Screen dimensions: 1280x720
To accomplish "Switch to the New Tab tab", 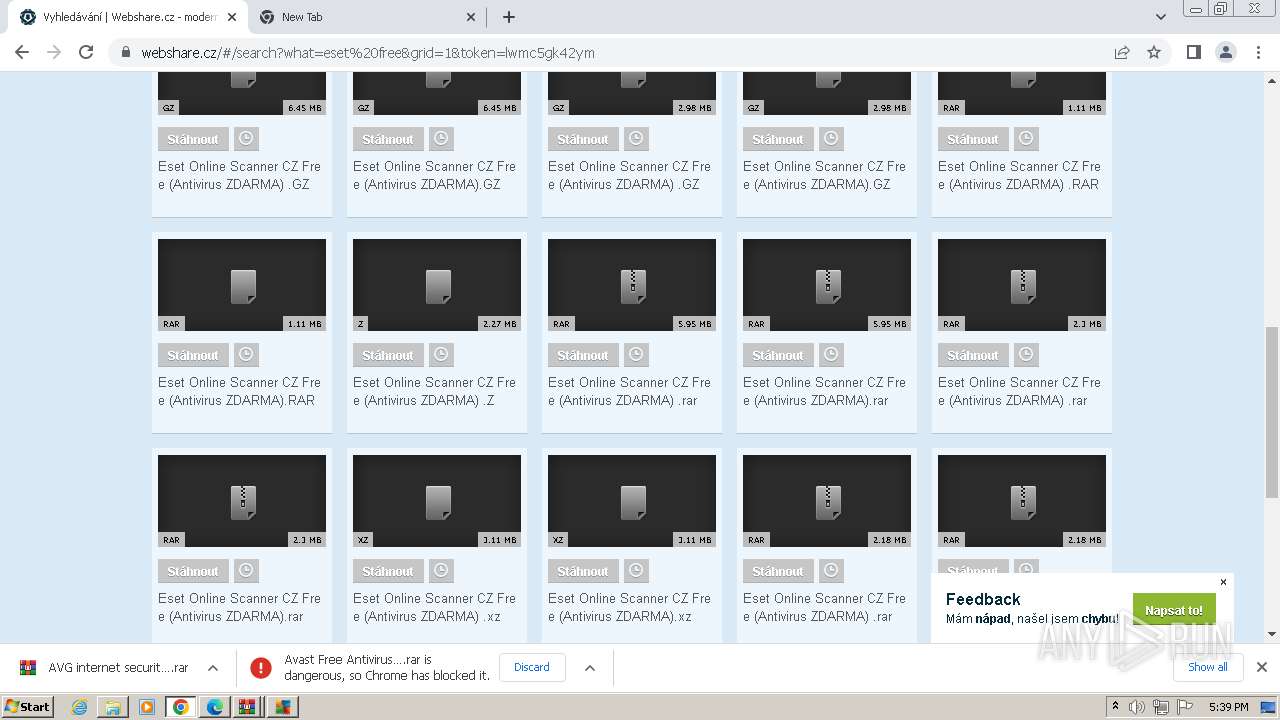I will (x=367, y=17).
